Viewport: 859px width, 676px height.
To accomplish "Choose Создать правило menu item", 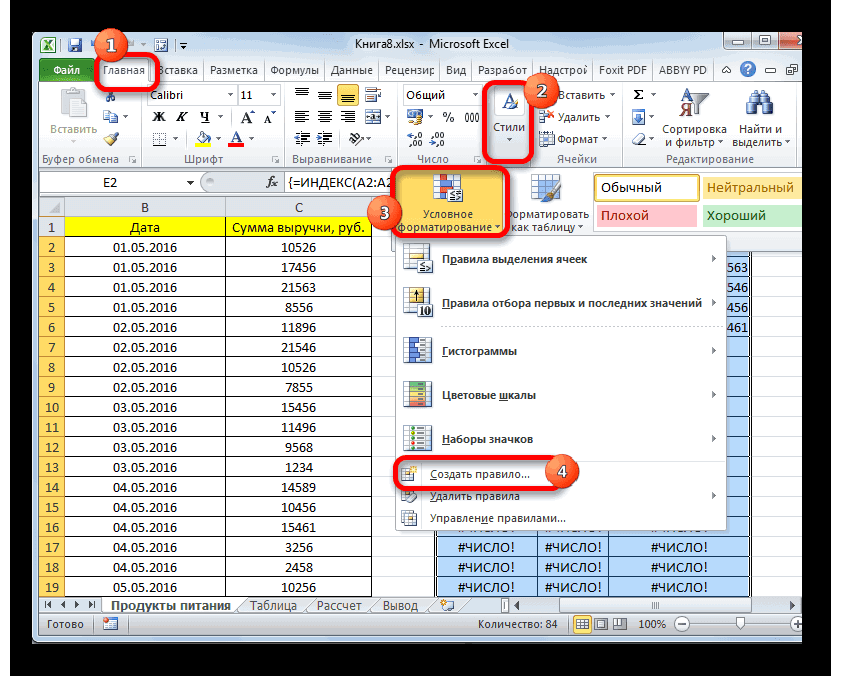I will point(479,474).
